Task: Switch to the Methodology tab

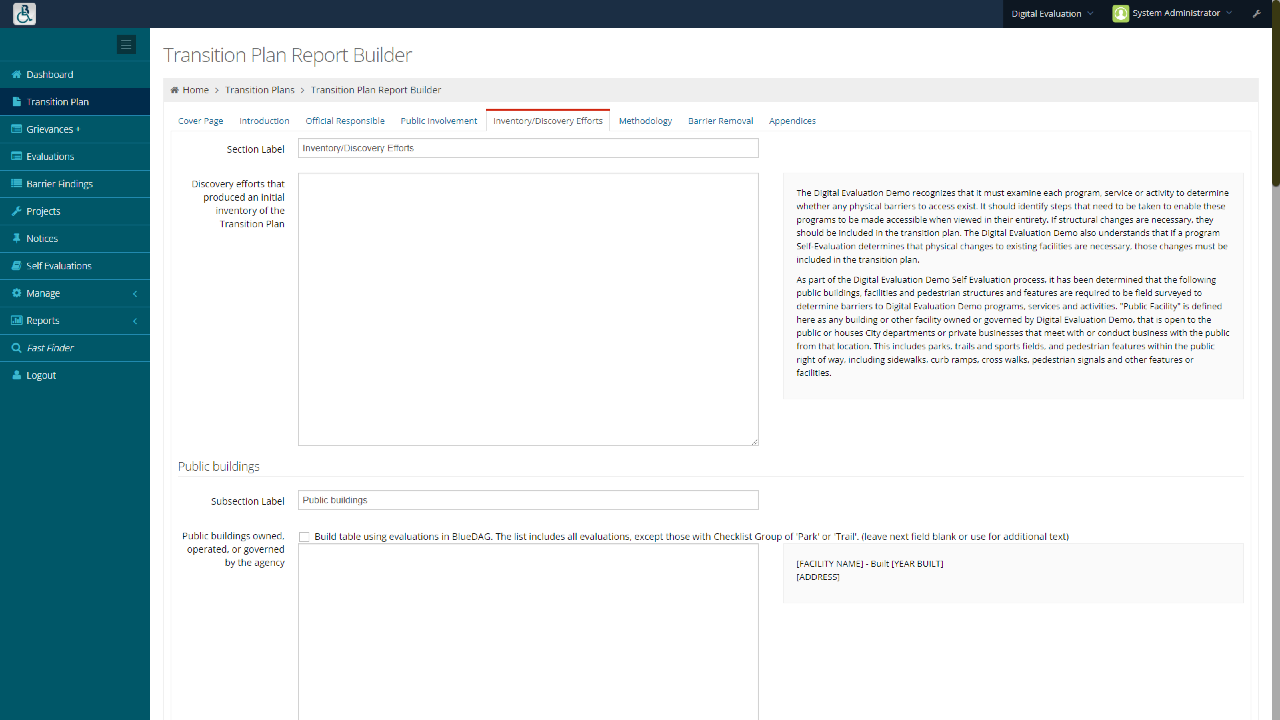Action: [645, 121]
